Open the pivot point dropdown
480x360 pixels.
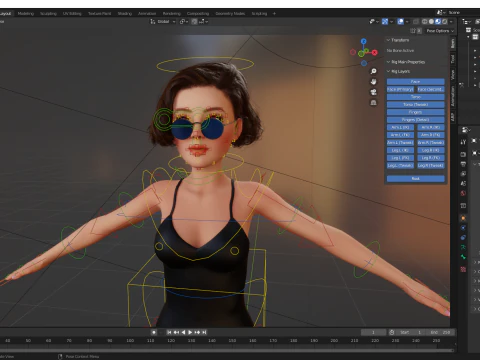[x=184, y=22]
